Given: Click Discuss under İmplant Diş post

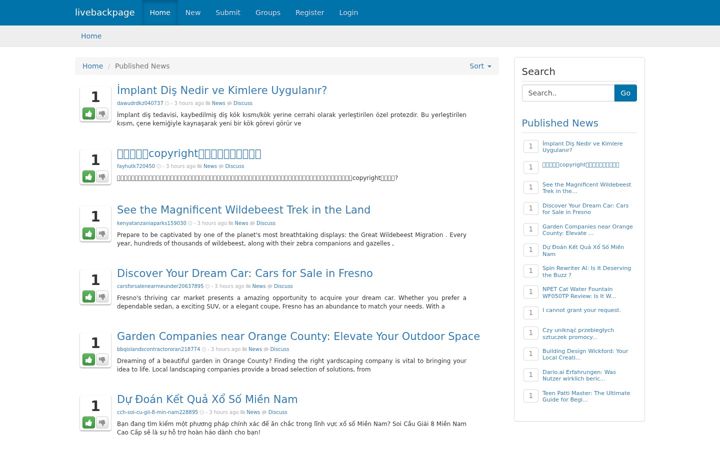Looking at the screenshot, I should coord(243,103).
